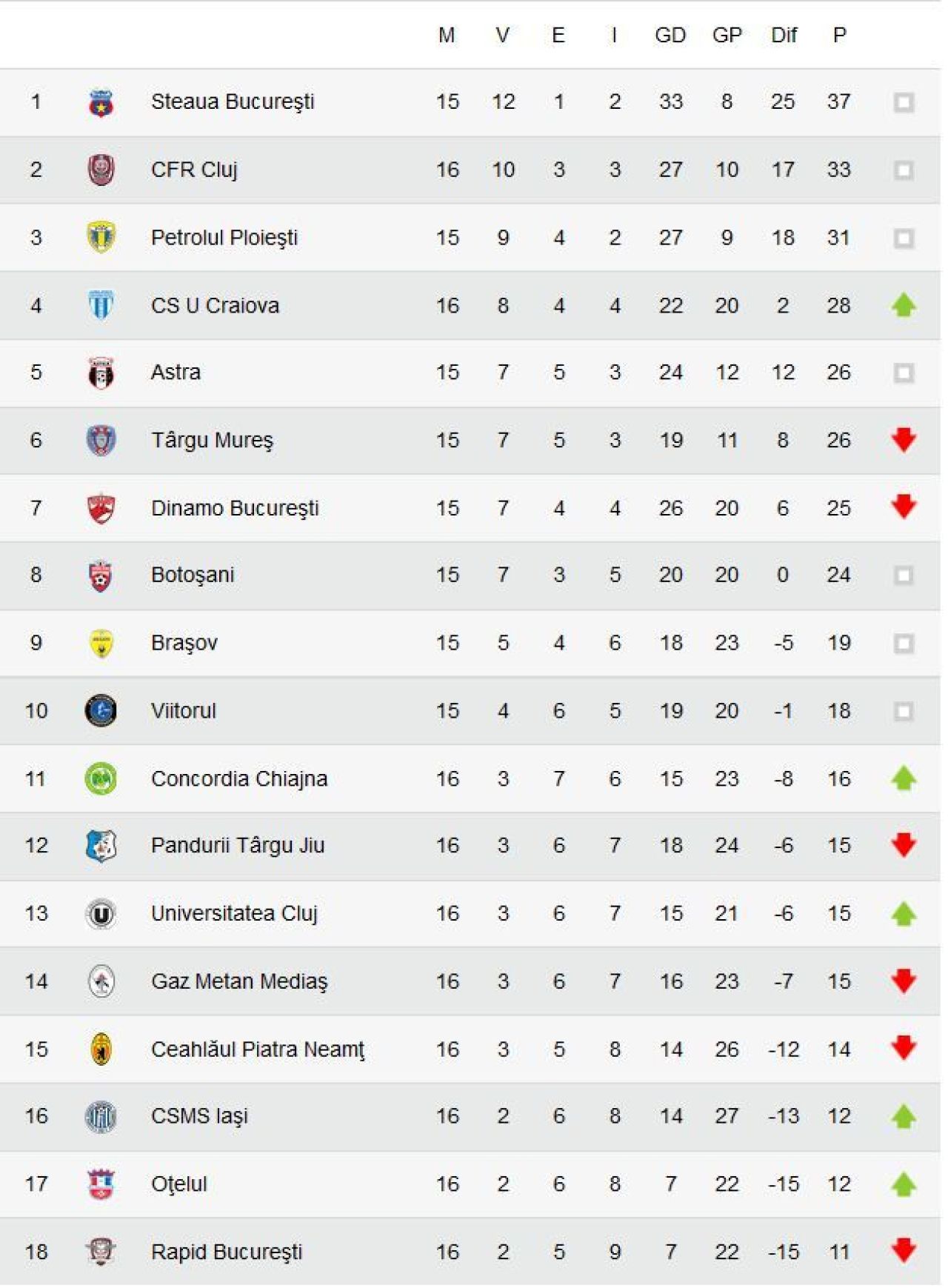Select the Concordia Chiajna green logo

click(101, 779)
